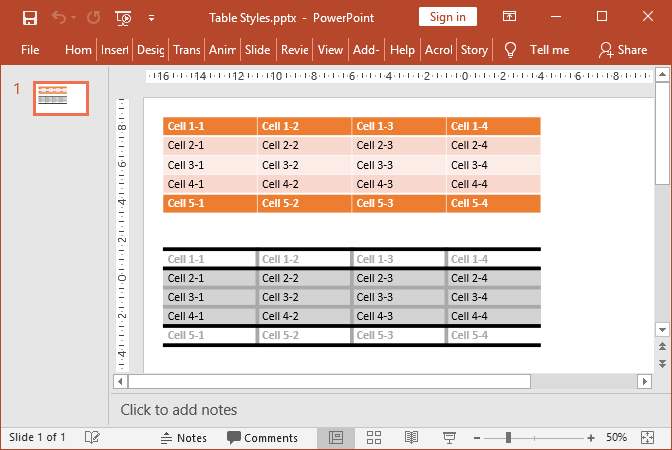This screenshot has width=672, height=450.
Task: Switch to Slide Sorter view
Action: click(374, 438)
